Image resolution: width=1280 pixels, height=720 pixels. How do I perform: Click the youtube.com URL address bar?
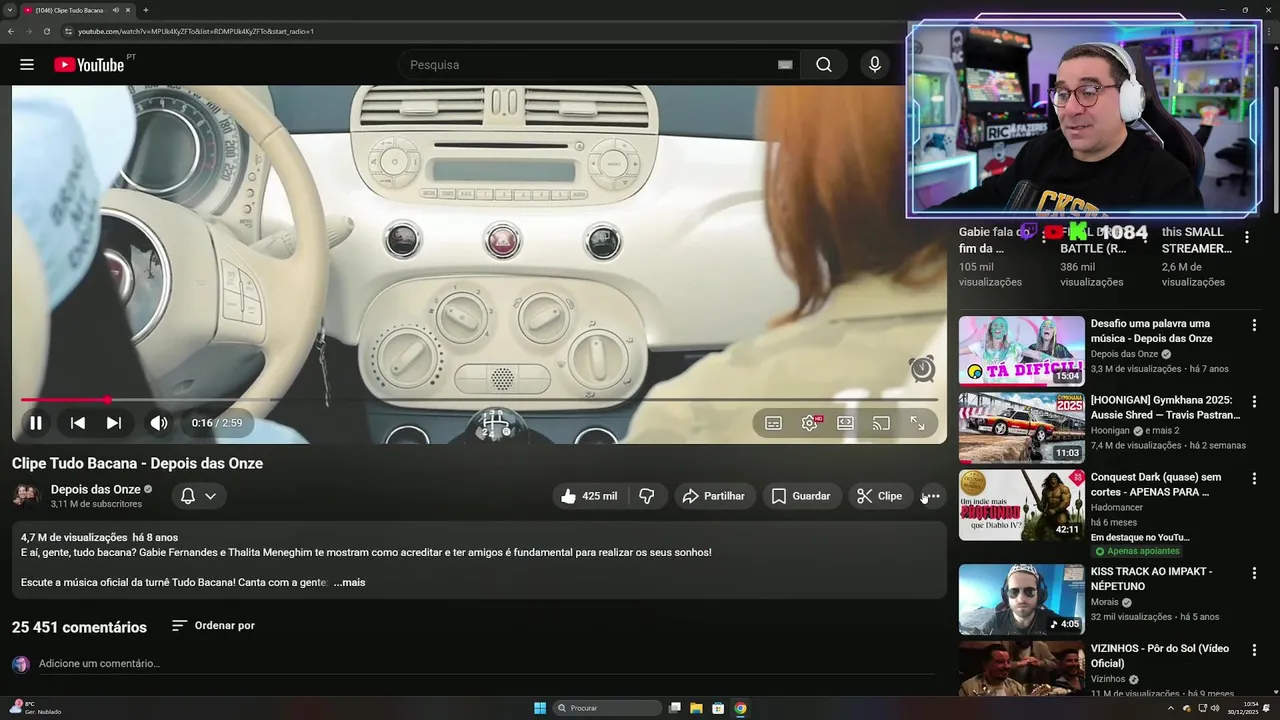(x=196, y=31)
